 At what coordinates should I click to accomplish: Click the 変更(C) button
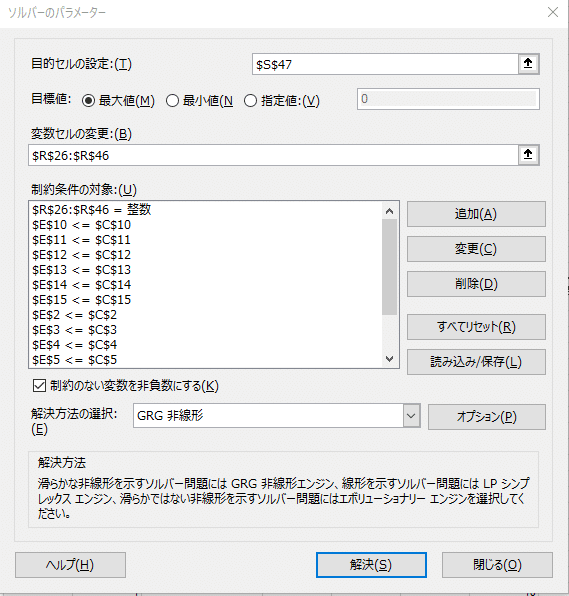[476, 249]
